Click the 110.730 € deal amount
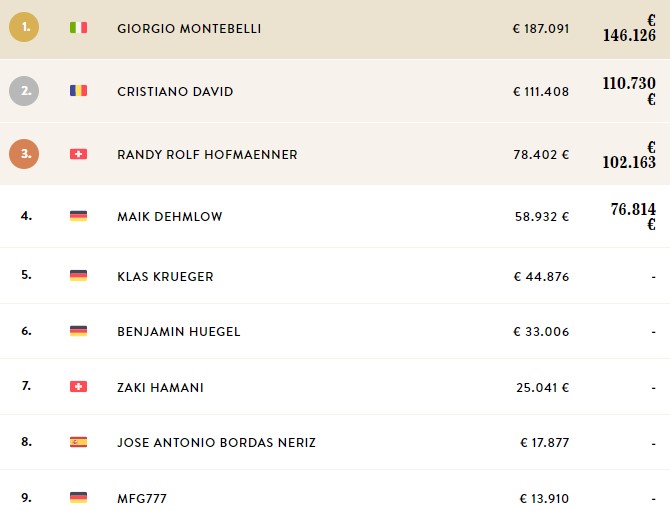The width and height of the screenshot is (670, 511). coord(629,91)
